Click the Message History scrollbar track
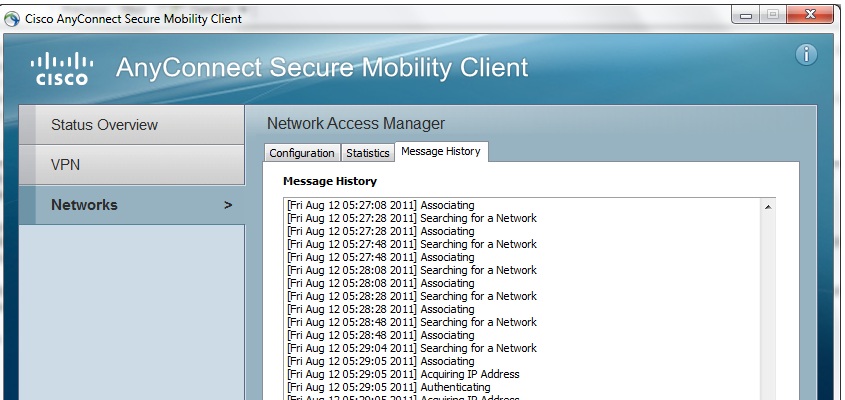The width and height of the screenshot is (845, 400). tap(768, 307)
